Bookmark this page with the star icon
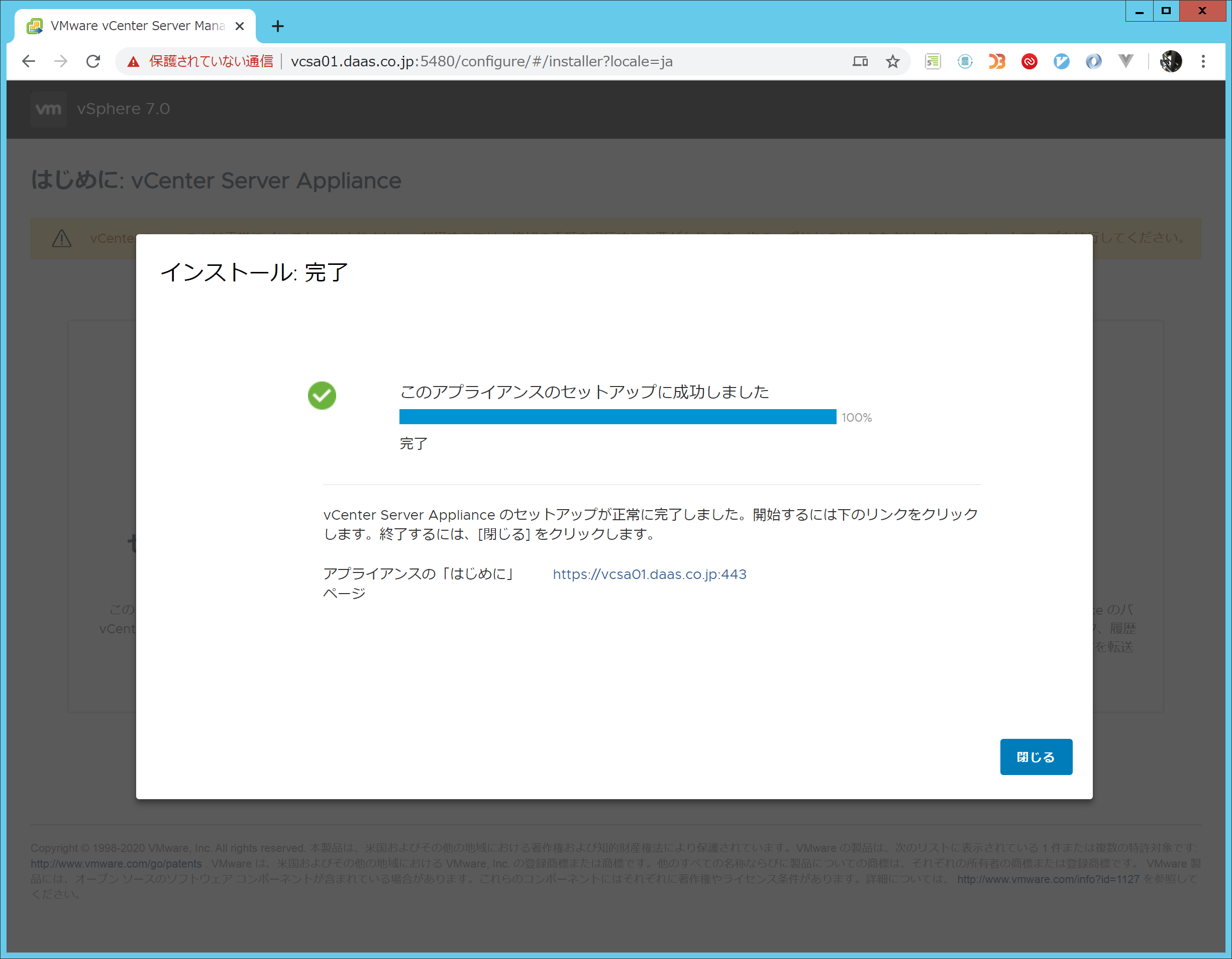This screenshot has height=959, width=1232. click(892, 61)
